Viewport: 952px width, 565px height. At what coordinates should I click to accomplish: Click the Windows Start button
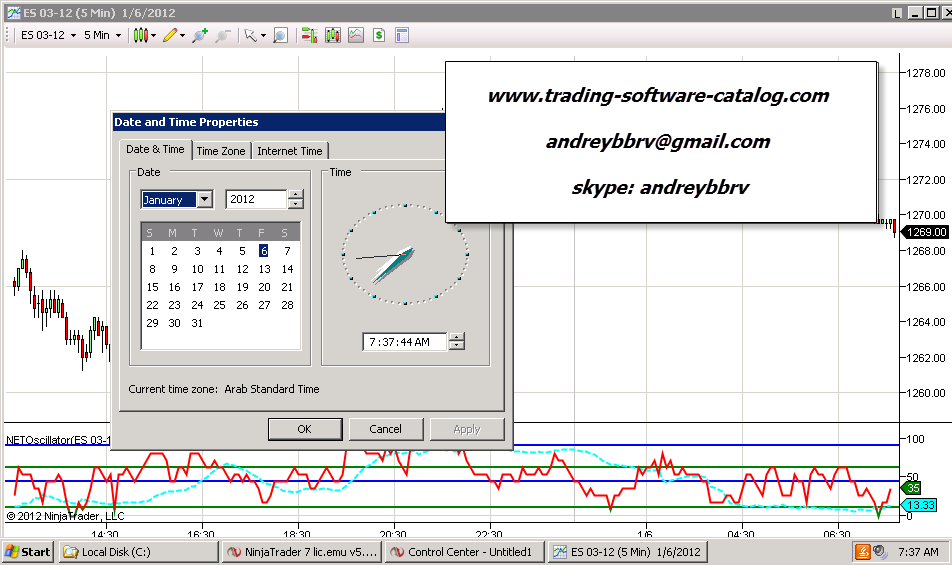pos(28,551)
